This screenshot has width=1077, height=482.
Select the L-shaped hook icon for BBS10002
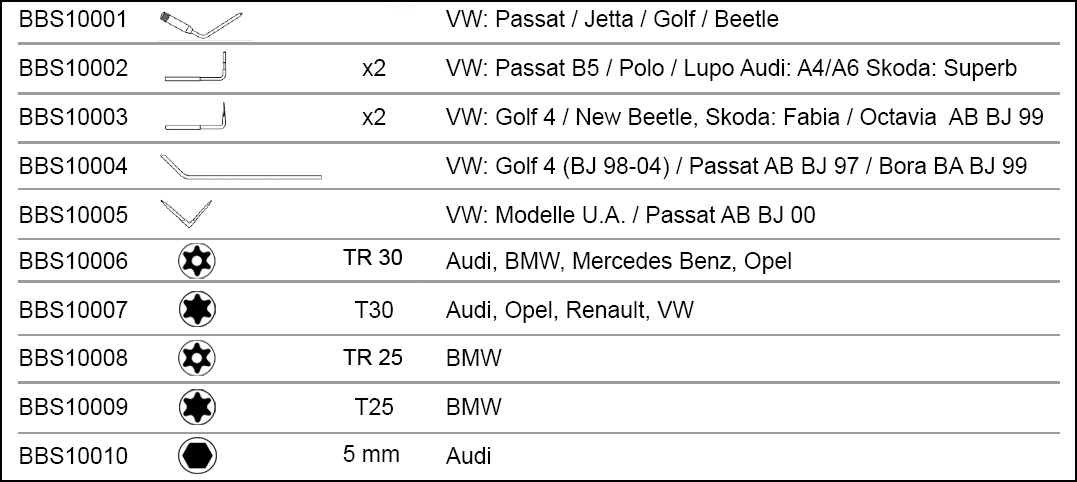196,68
